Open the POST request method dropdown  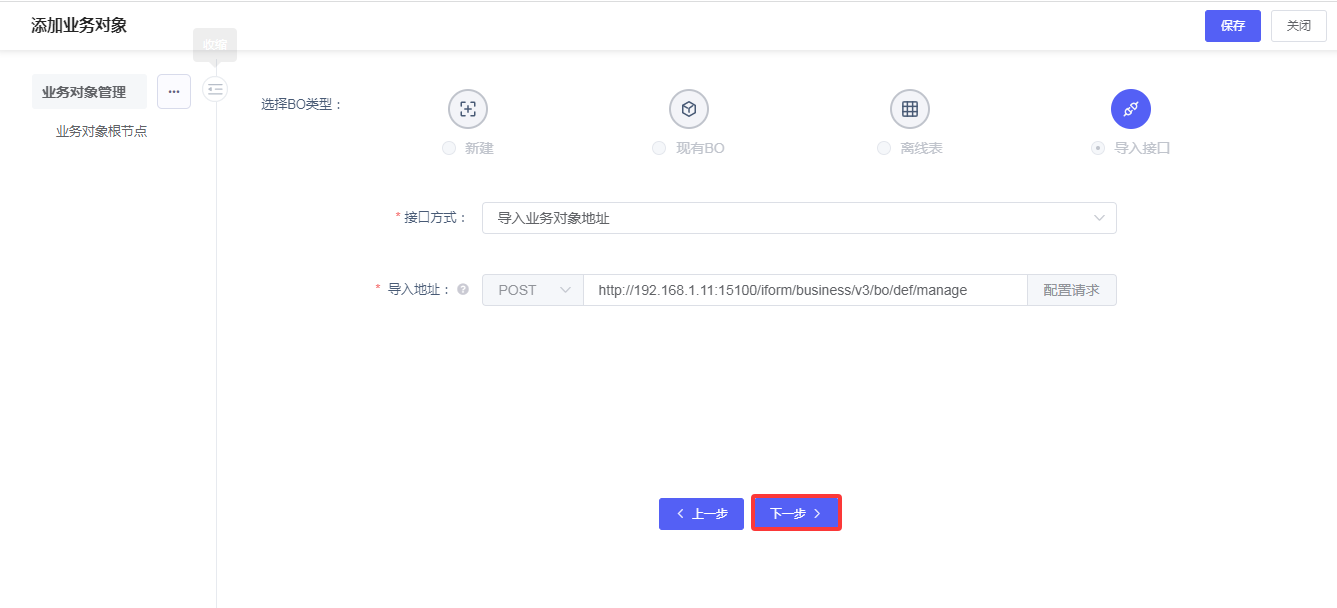532,290
